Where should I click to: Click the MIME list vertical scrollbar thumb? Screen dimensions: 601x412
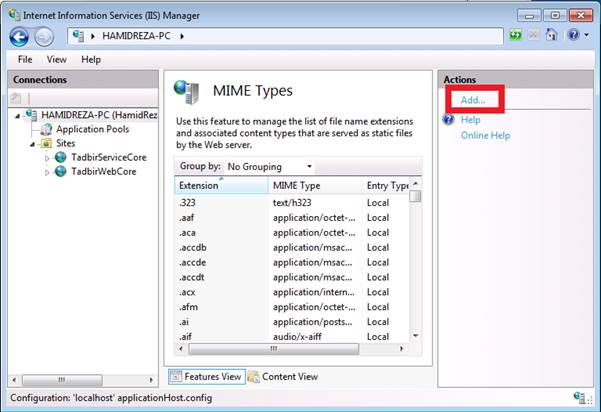click(415, 196)
